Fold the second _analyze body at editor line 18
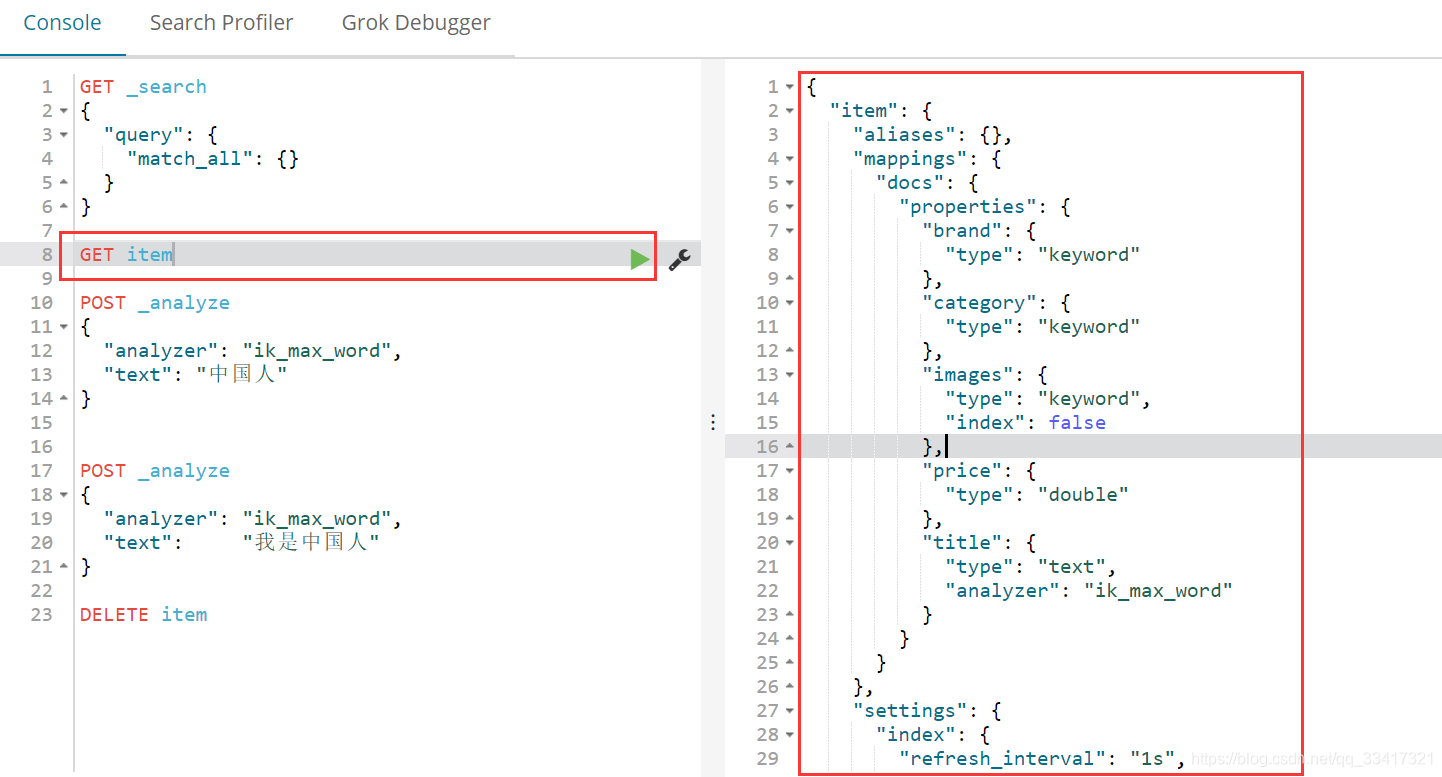 (x=63, y=495)
